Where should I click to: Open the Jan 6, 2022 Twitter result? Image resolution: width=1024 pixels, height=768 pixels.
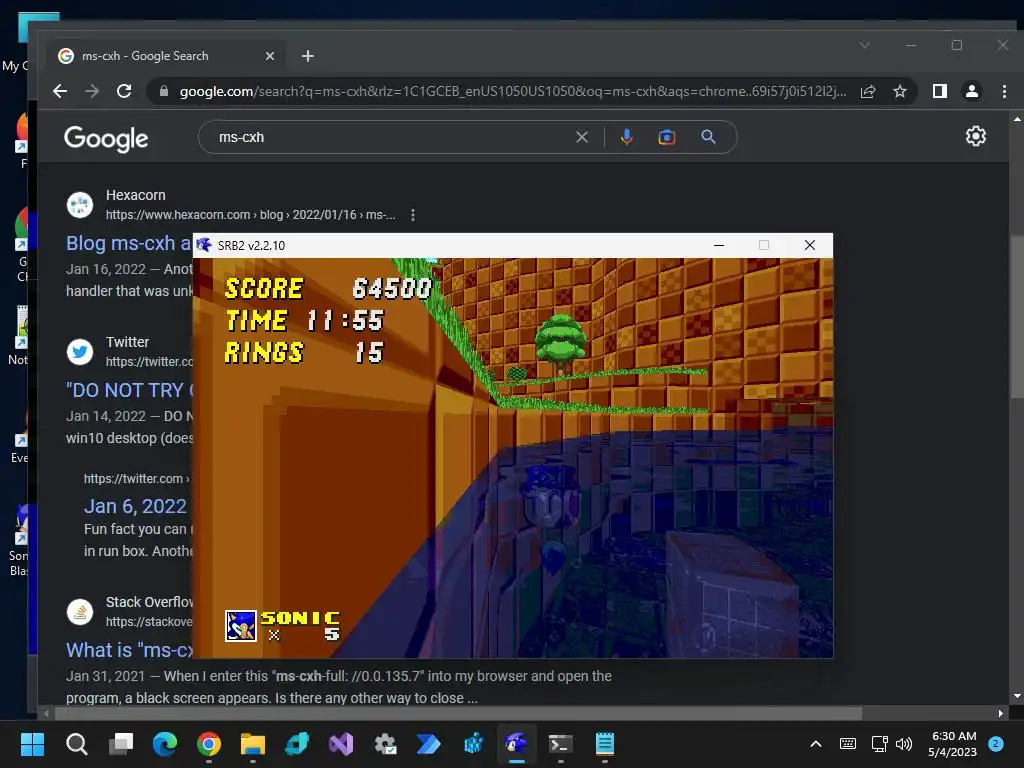tap(135, 507)
